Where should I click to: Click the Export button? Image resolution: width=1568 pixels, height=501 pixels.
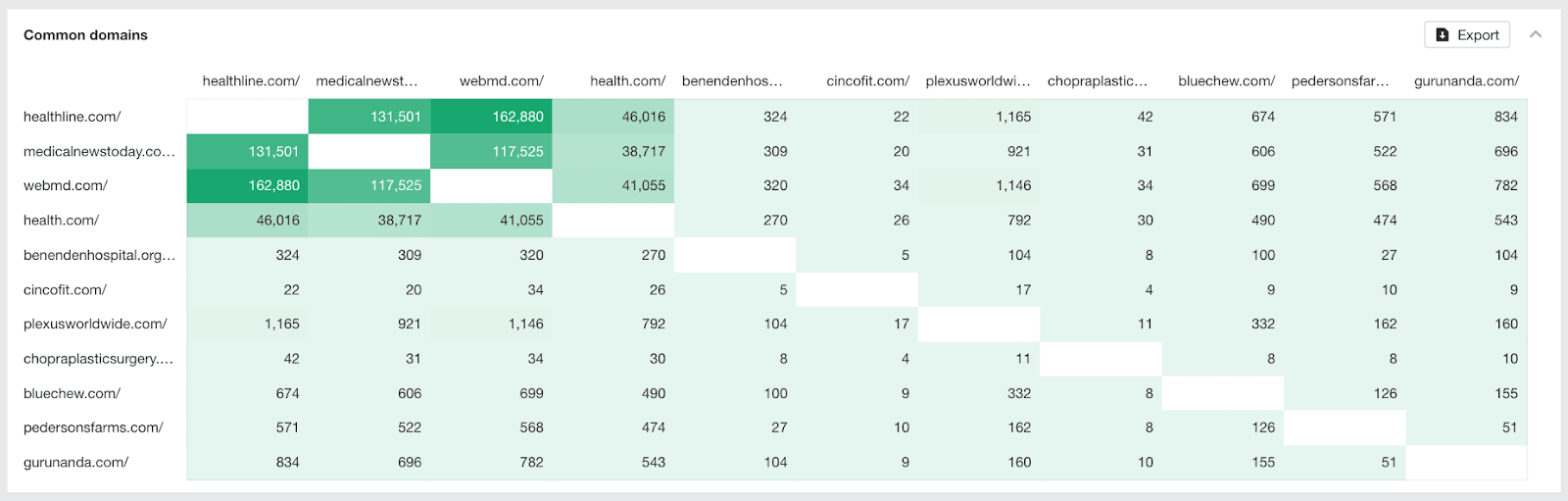[1467, 35]
